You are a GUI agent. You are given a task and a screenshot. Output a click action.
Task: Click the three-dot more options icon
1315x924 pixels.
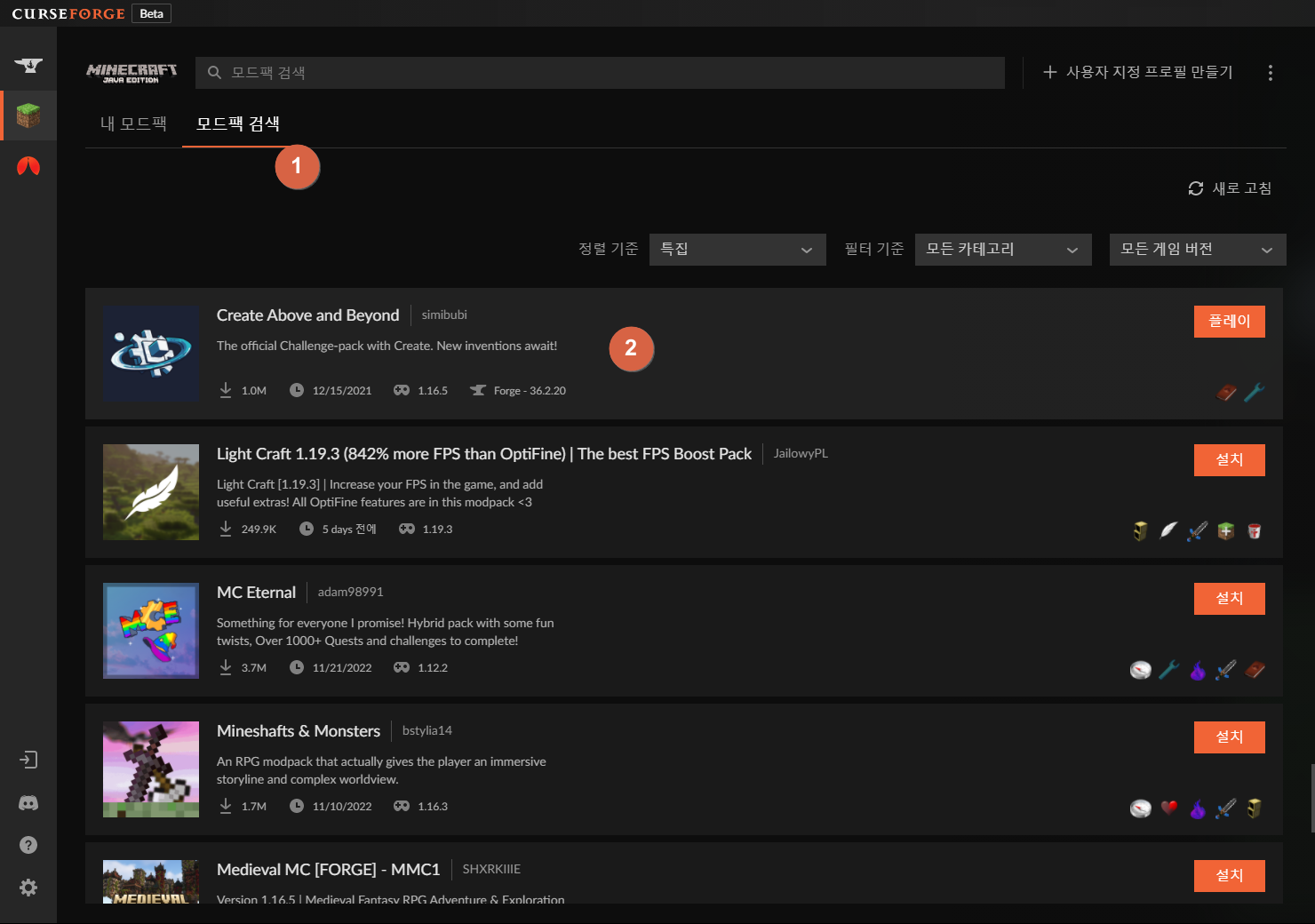tap(1271, 73)
